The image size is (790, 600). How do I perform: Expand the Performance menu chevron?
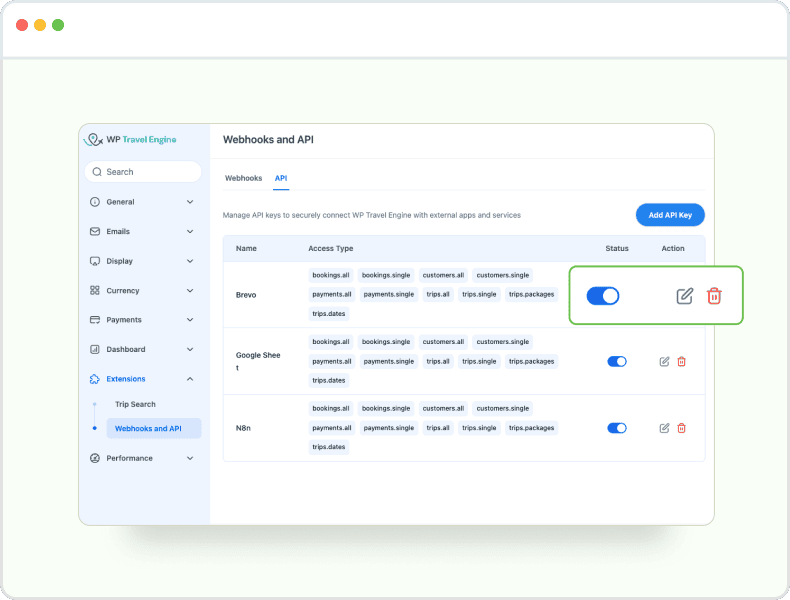[x=190, y=458]
